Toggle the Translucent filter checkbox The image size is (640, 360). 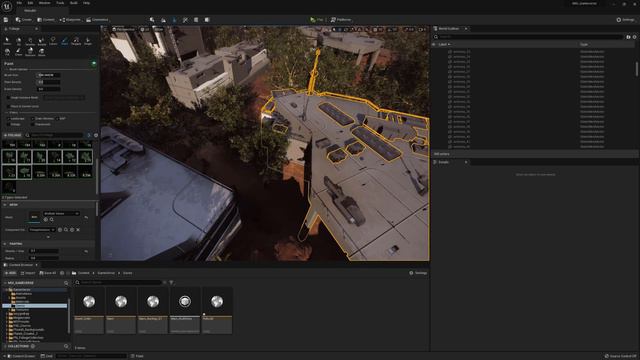click(32, 124)
